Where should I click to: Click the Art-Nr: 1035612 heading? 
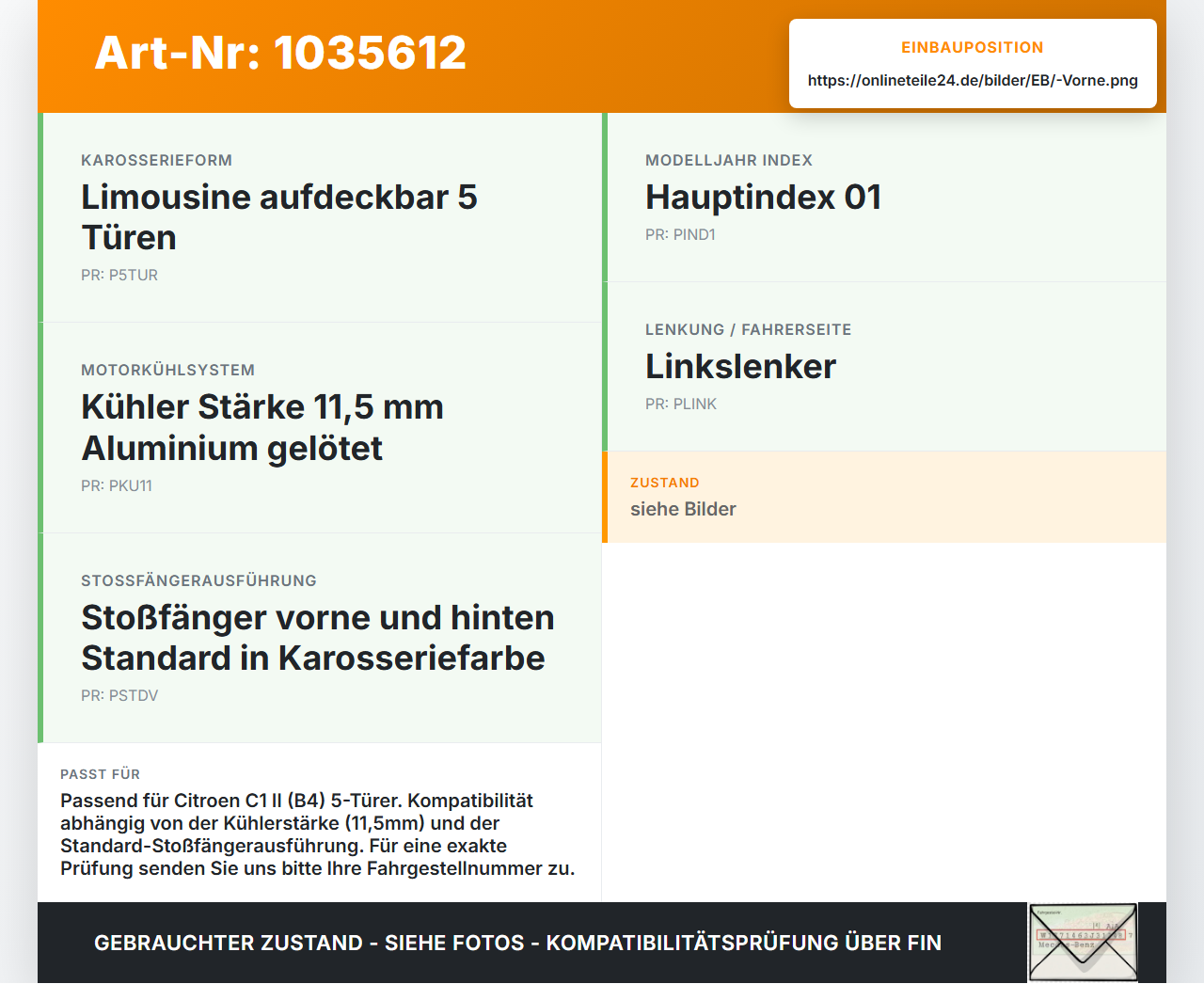point(280,53)
